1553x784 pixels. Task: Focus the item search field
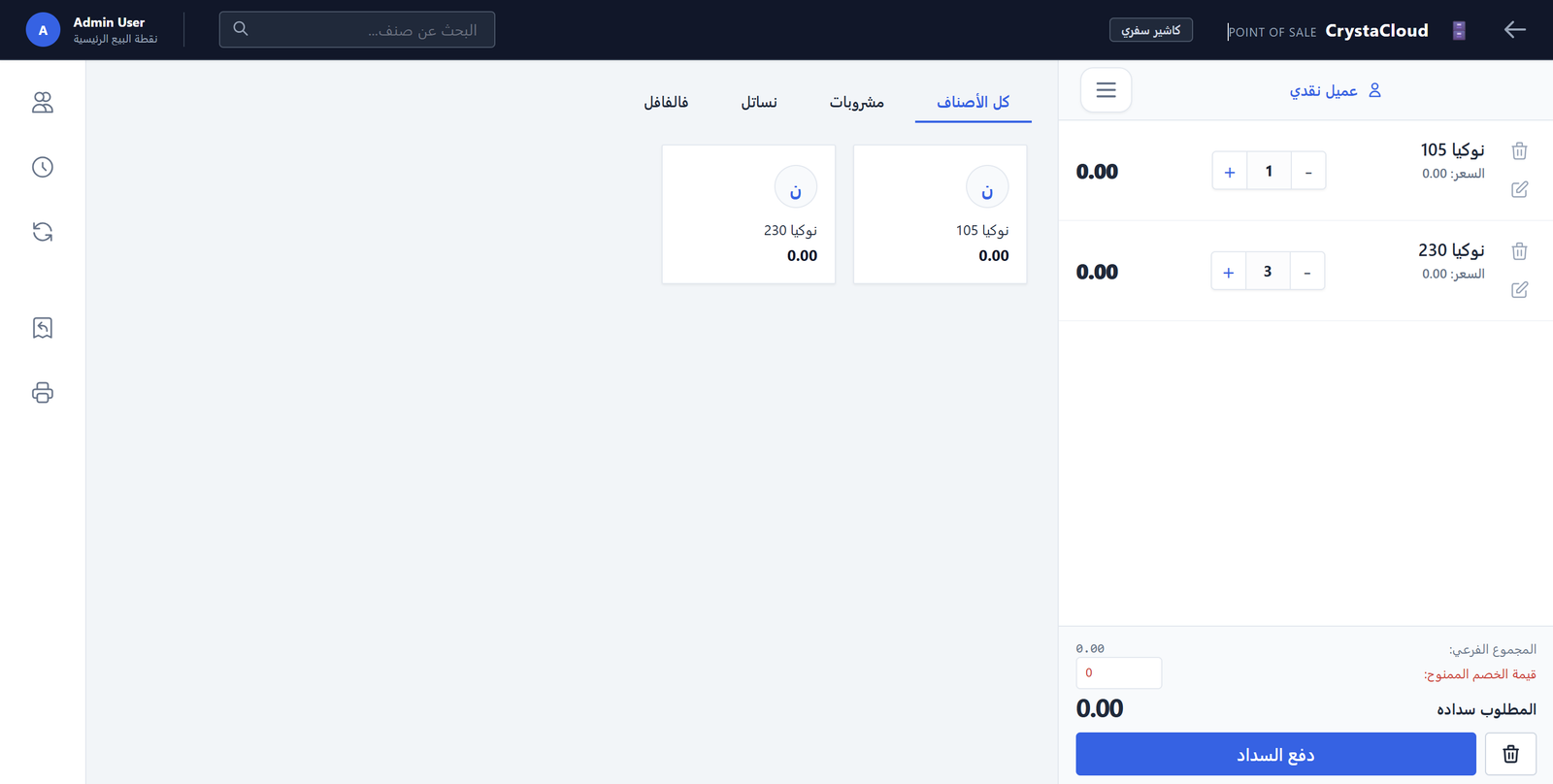[357, 30]
